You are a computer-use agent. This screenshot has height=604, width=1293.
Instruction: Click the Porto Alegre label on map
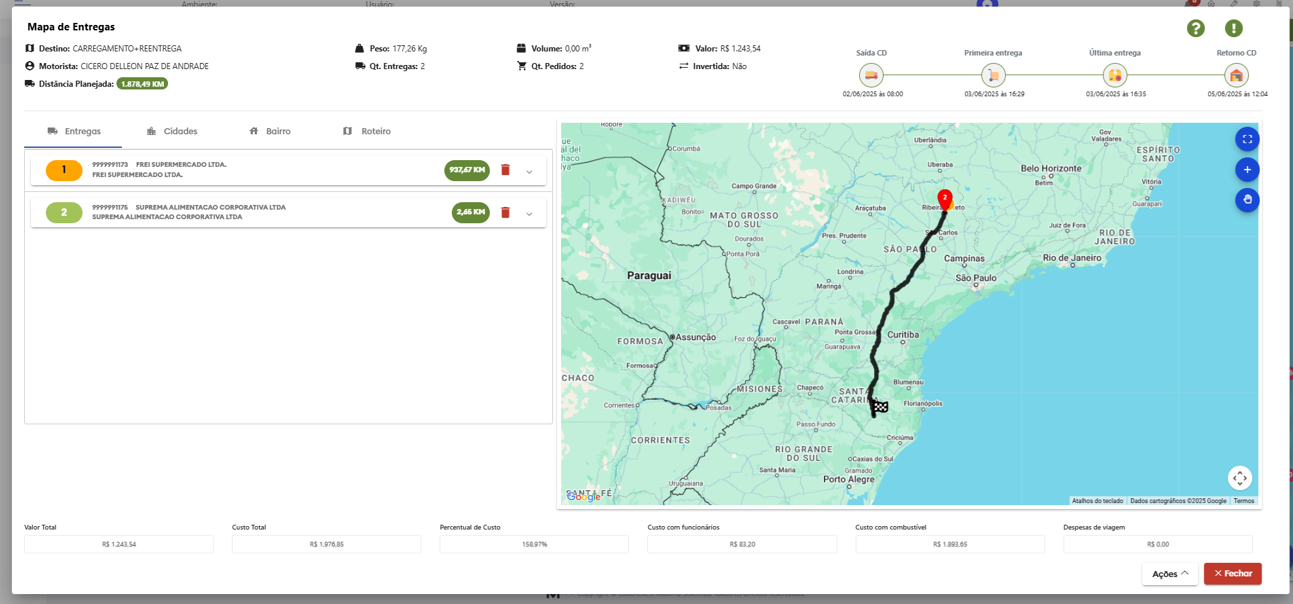(848, 479)
